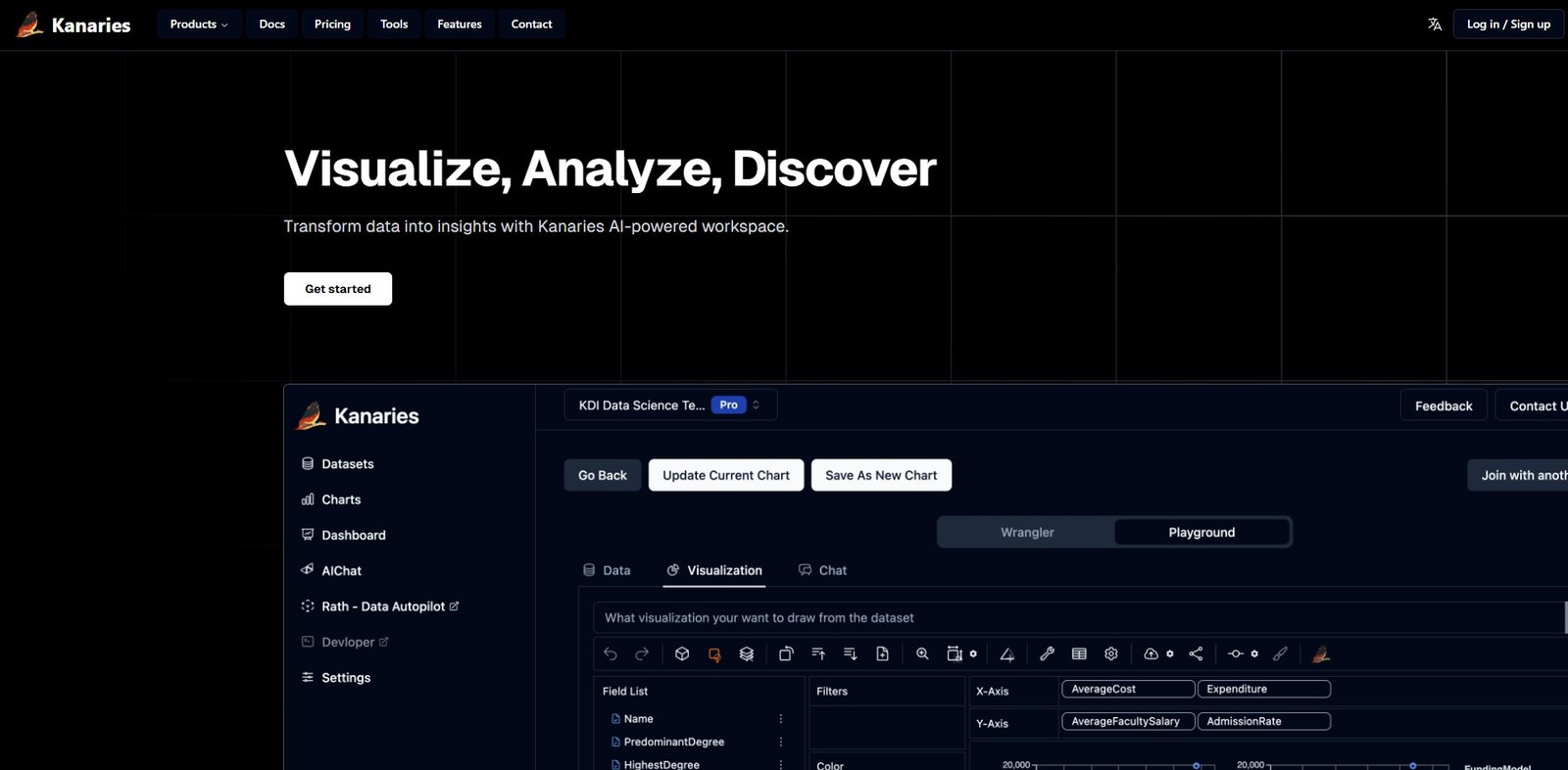Image resolution: width=1568 pixels, height=770 pixels.
Task: Click the Get started button
Action: pyautogui.click(x=338, y=289)
